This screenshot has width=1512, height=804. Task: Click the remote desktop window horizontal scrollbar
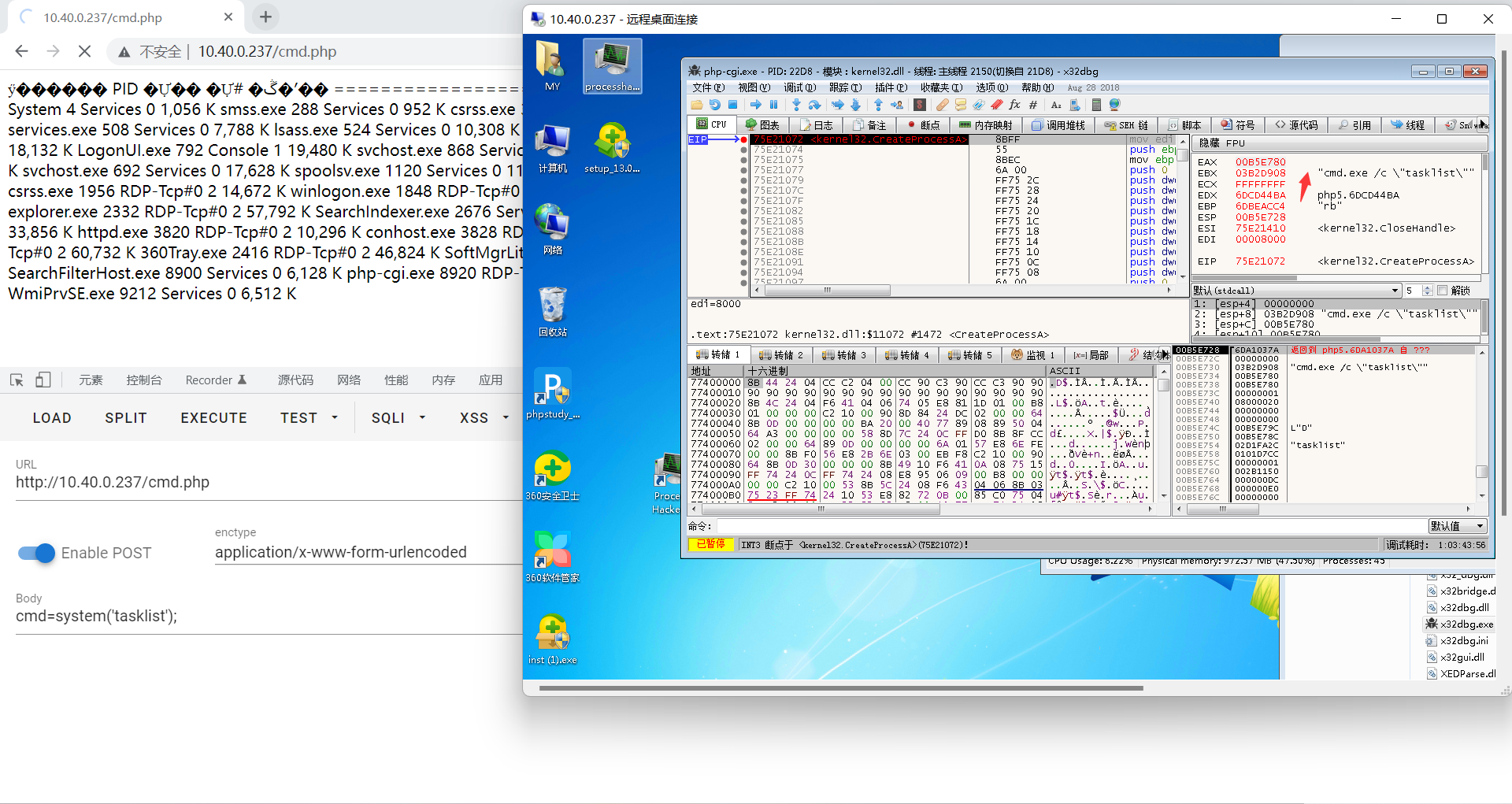coord(841,687)
